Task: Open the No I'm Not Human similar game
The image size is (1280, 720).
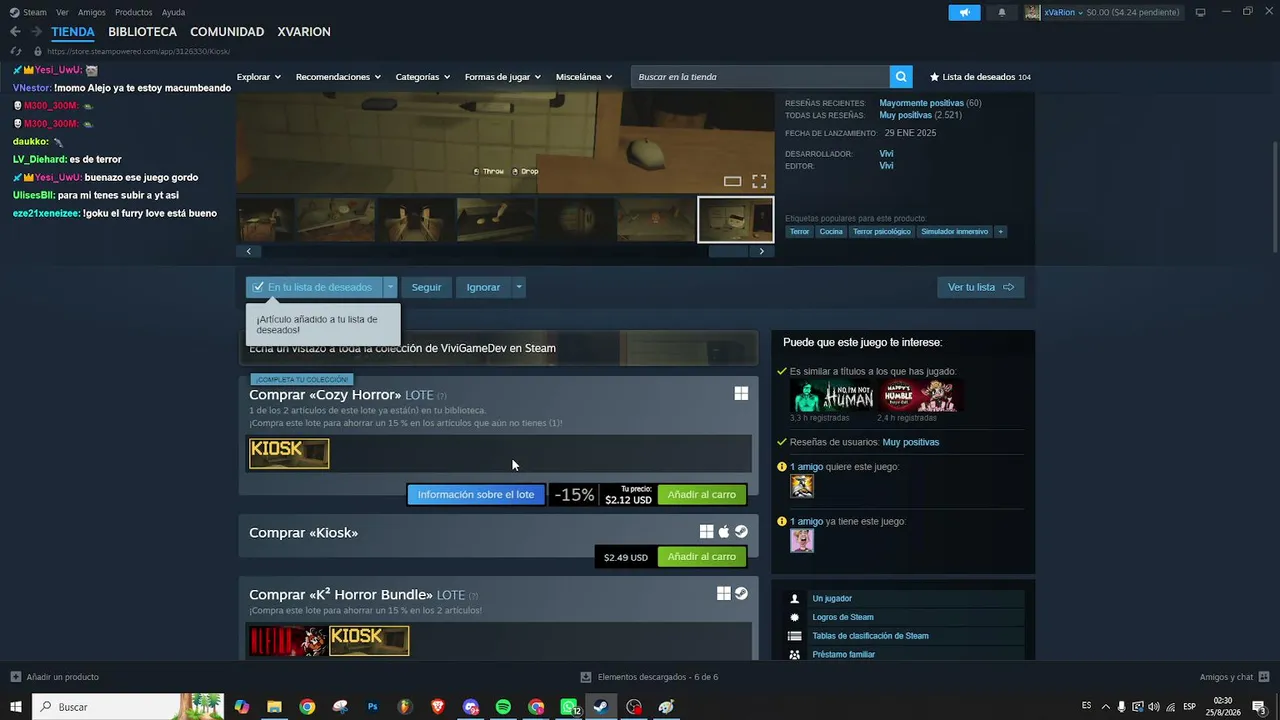Action: 833,396
